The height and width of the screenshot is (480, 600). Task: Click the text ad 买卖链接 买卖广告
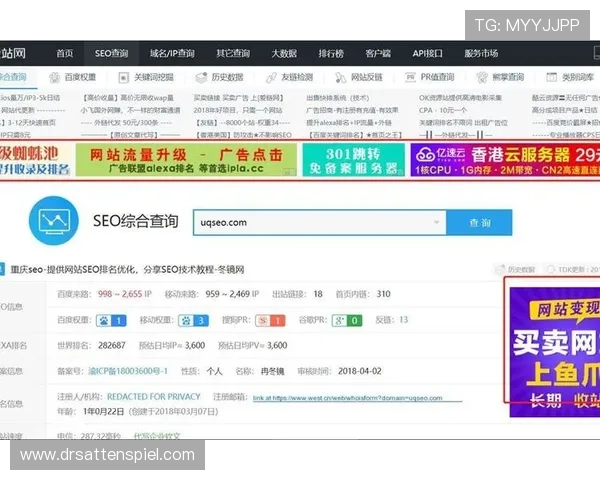pos(238,98)
